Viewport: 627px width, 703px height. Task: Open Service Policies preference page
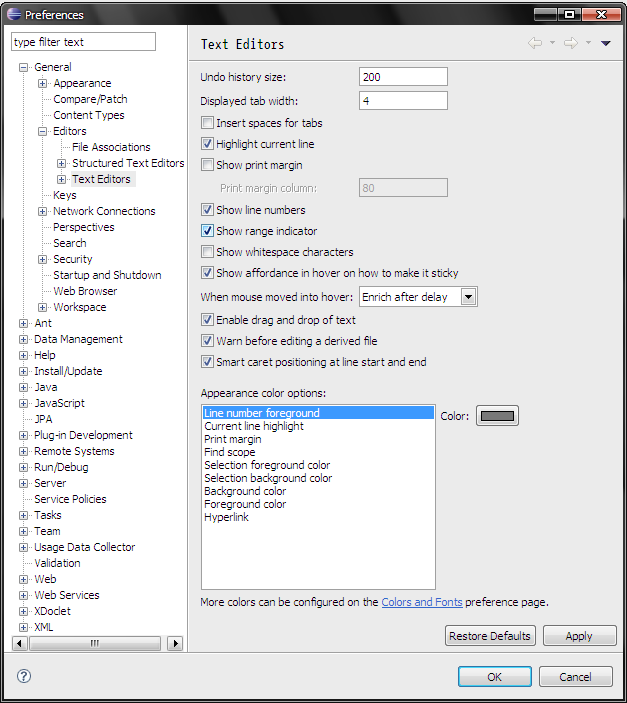[70, 499]
